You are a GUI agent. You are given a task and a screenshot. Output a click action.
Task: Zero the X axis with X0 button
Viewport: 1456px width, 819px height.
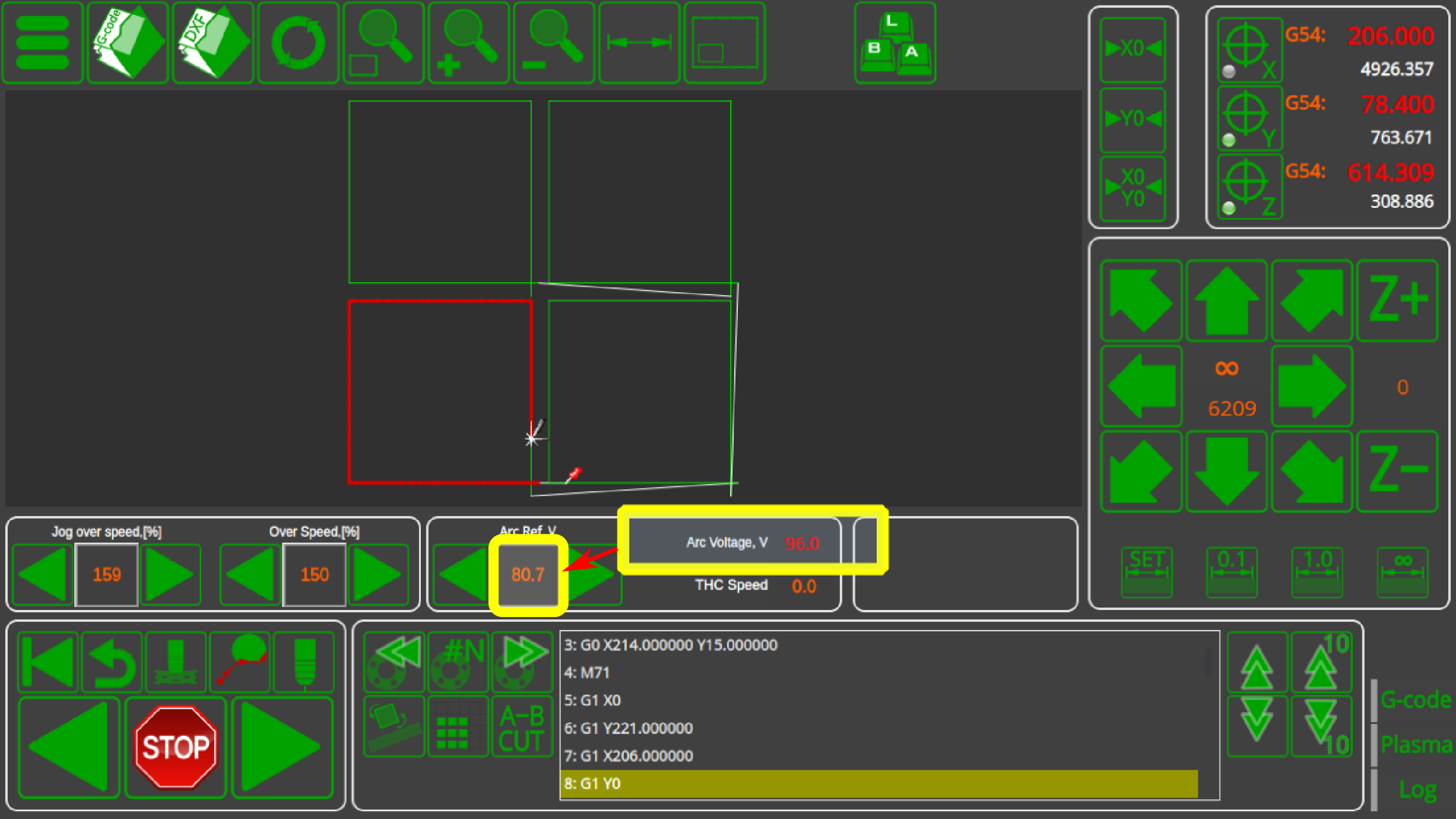tap(1133, 49)
